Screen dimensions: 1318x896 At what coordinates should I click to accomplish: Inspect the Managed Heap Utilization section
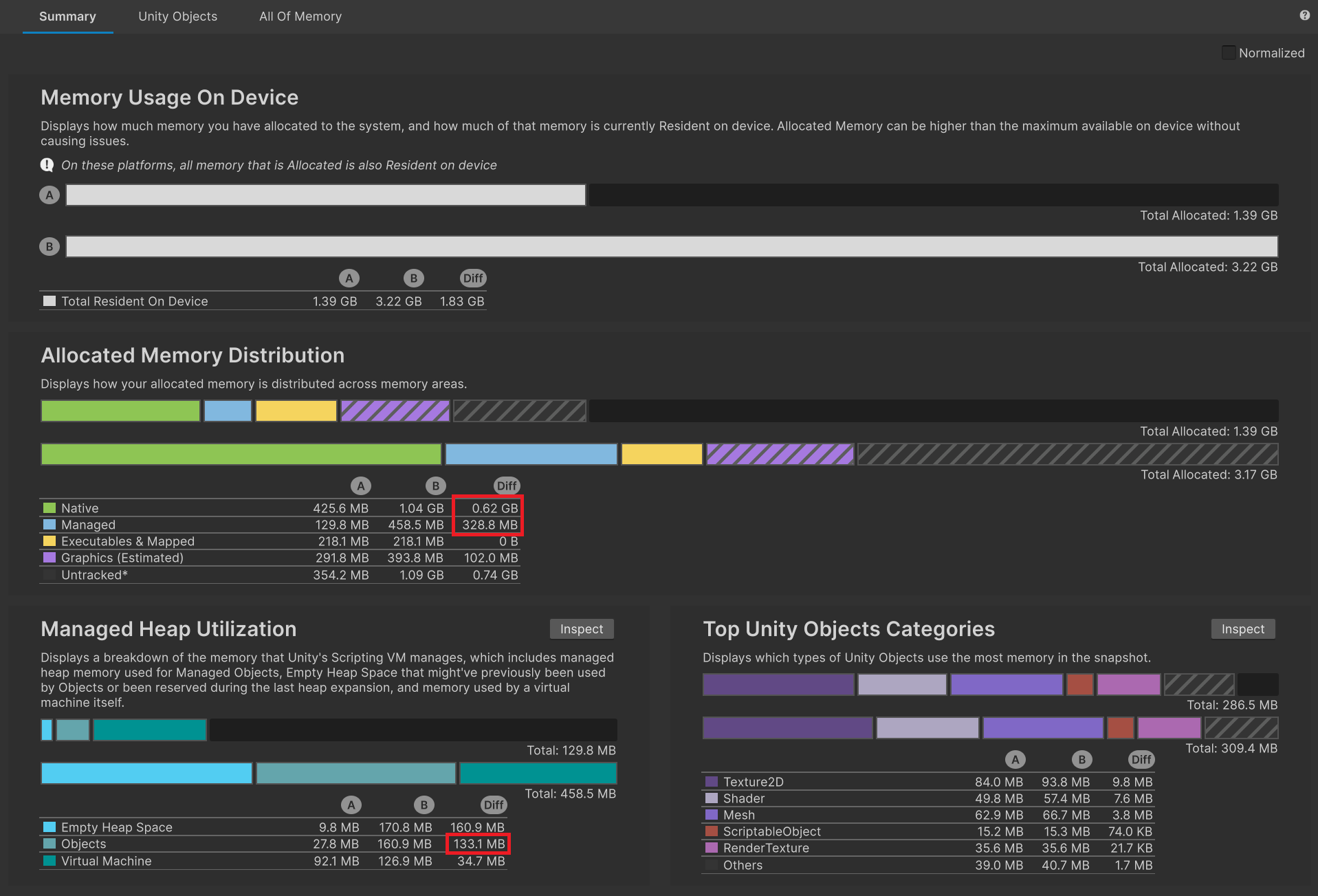581,629
